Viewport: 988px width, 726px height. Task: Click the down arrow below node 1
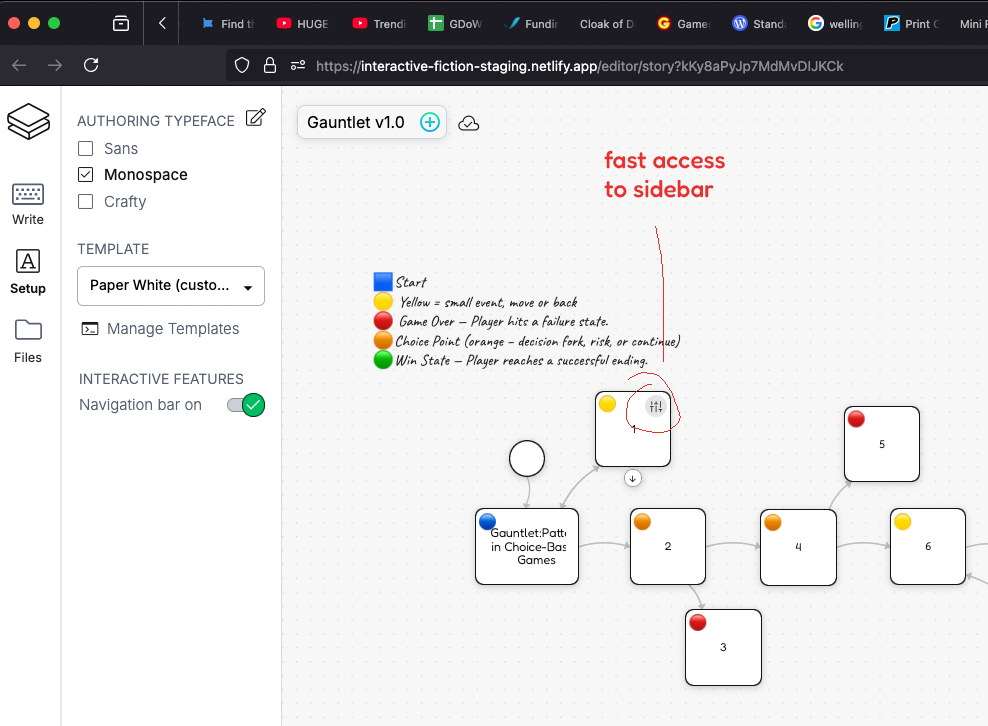[633, 478]
